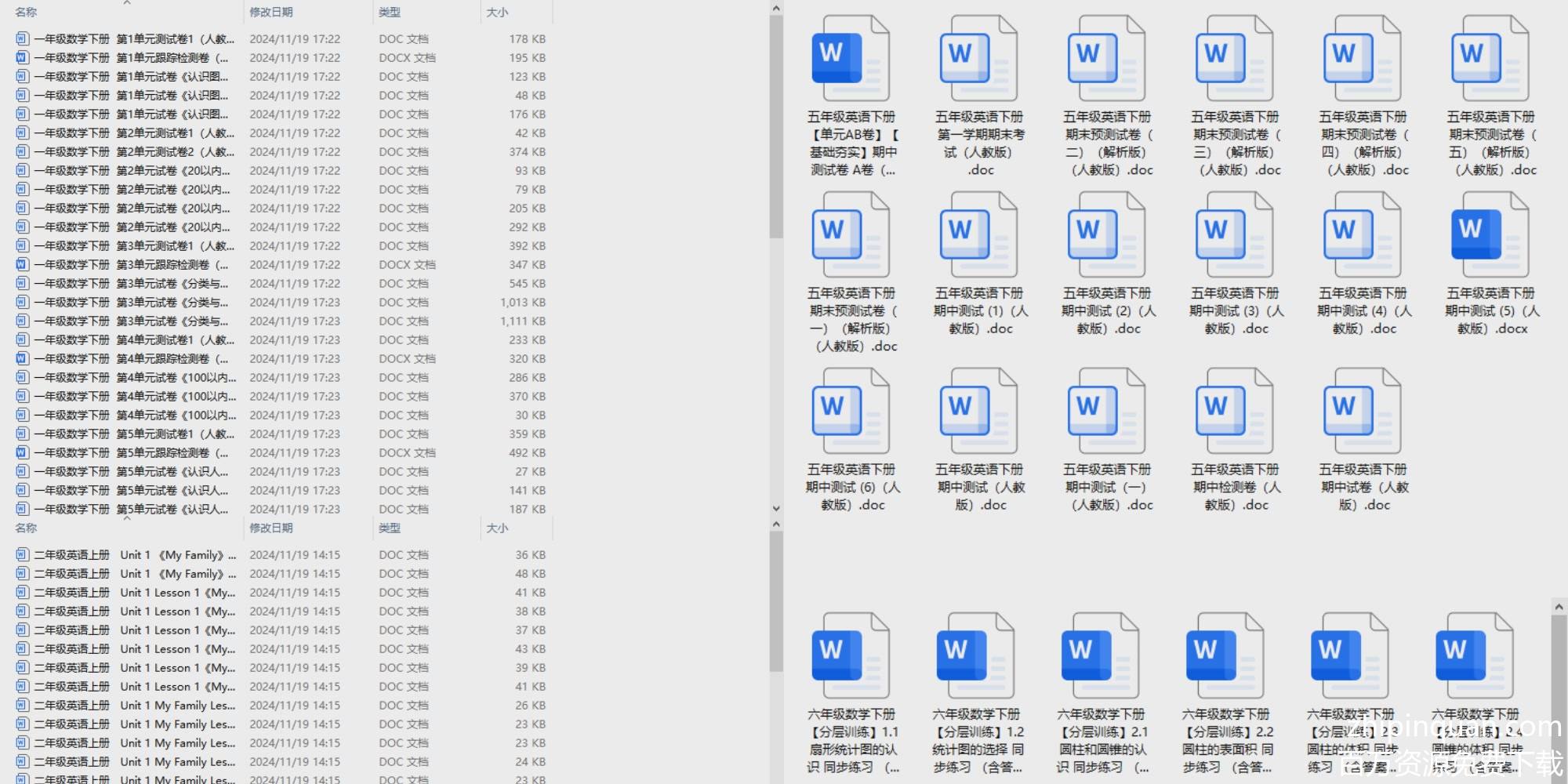Select the 期末预测试卷 (三) 解析版 document icon

(1234, 59)
